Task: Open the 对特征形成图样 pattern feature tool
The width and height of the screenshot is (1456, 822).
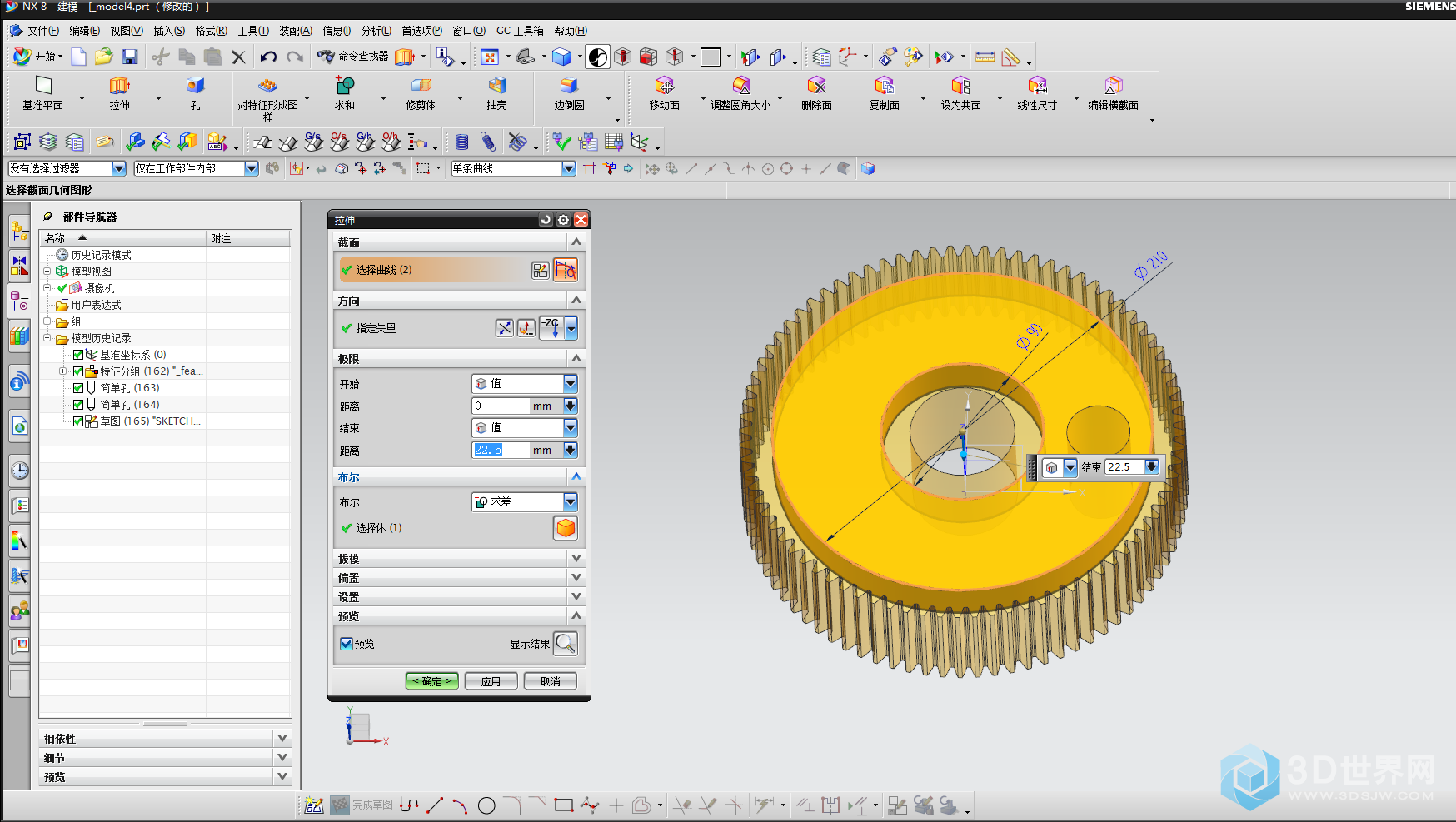Action: pyautogui.click(x=267, y=98)
